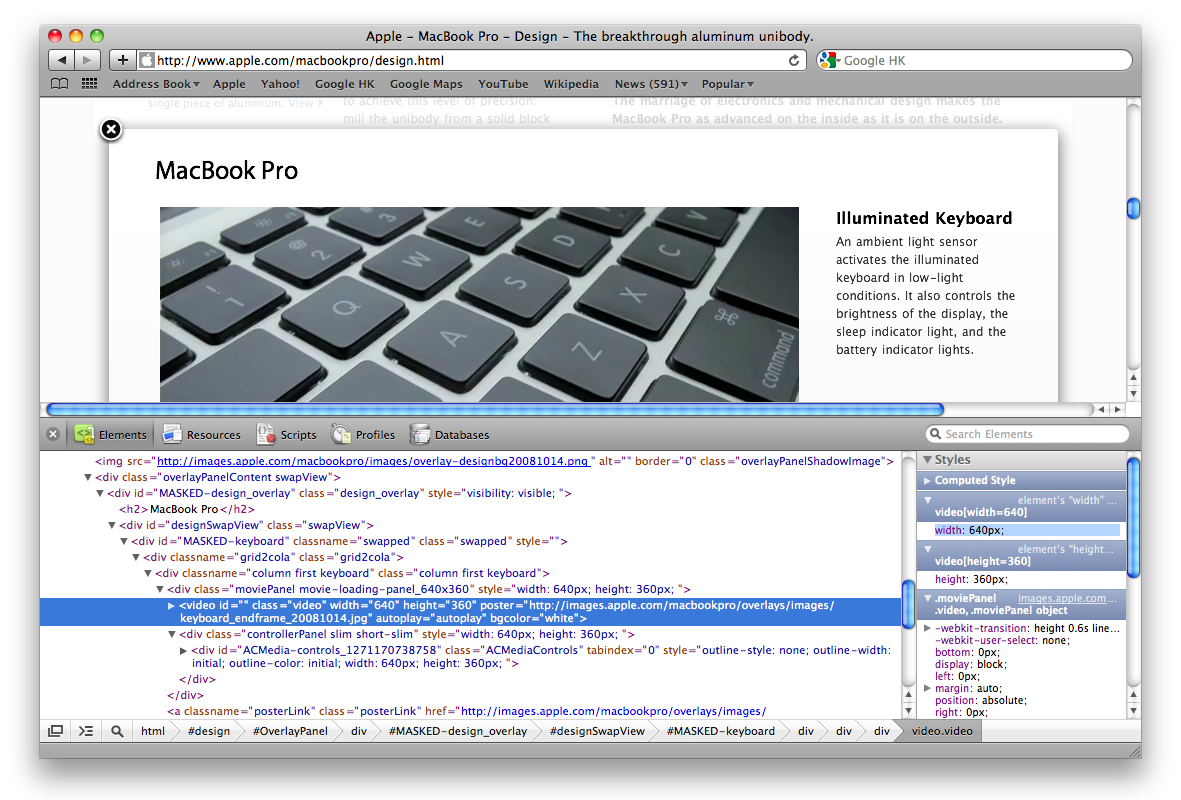Show Top Sites grid icon

90,84
